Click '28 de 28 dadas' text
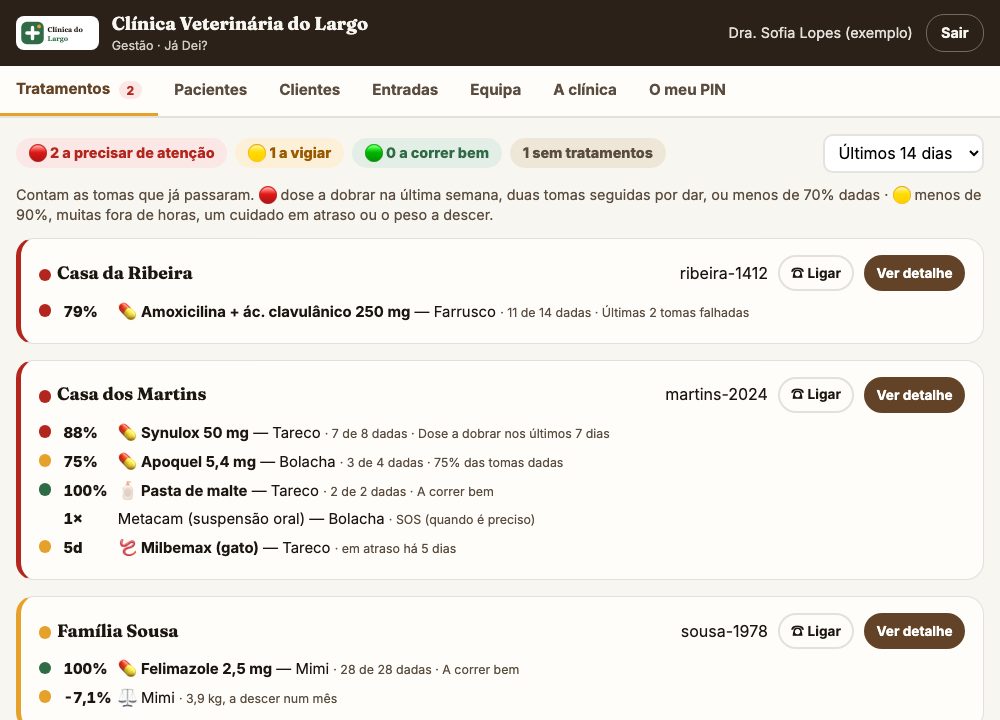Image resolution: width=1000 pixels, height=720 pixels. (x=386, y=670)
